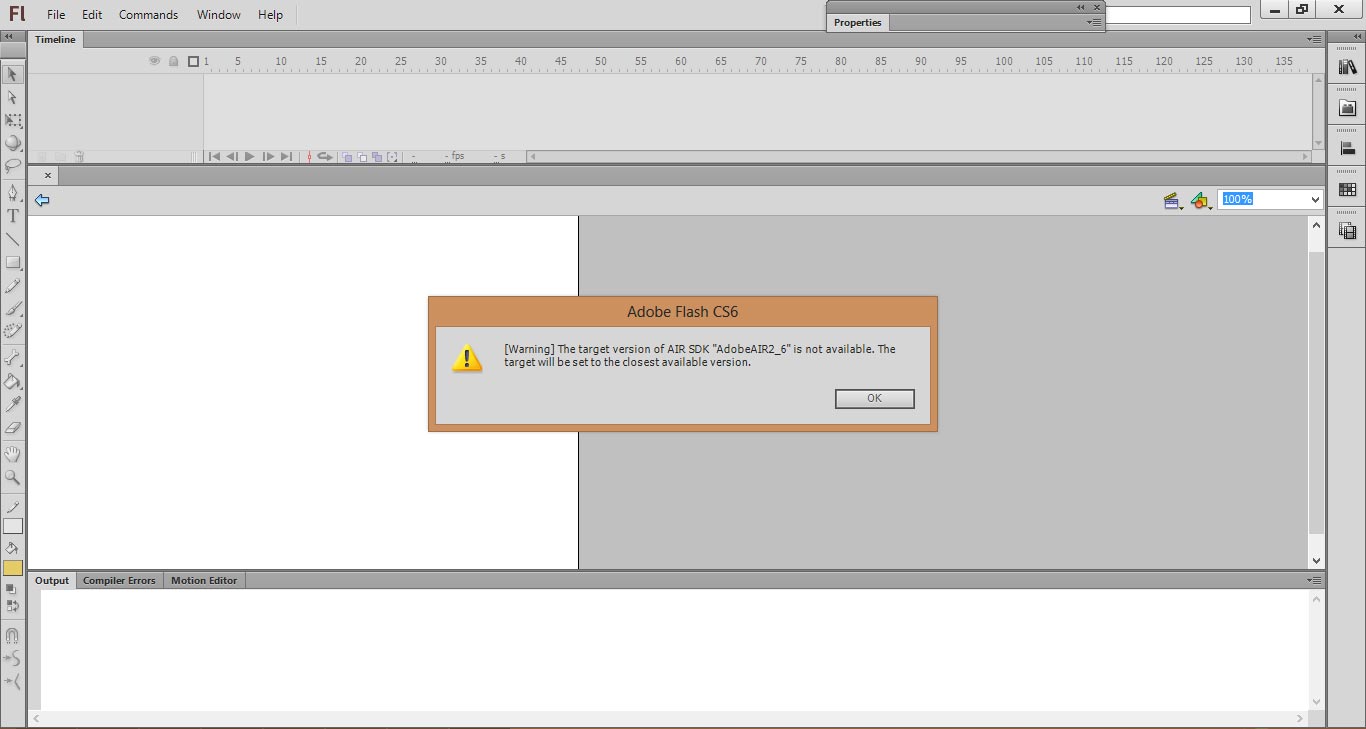Open Modify Onion Markers menu

click(x=392, y=157)
